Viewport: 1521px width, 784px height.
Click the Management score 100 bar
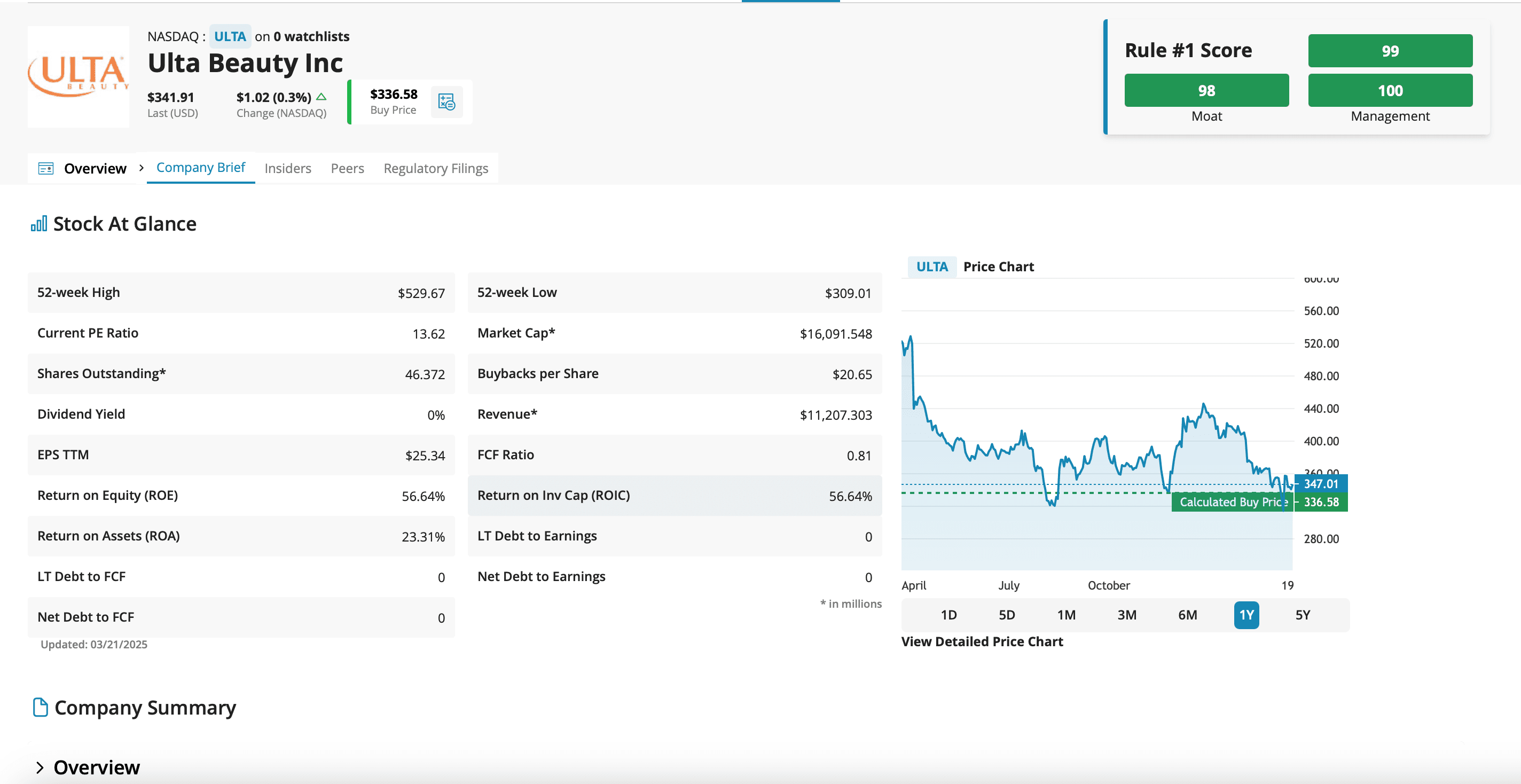1390,90
